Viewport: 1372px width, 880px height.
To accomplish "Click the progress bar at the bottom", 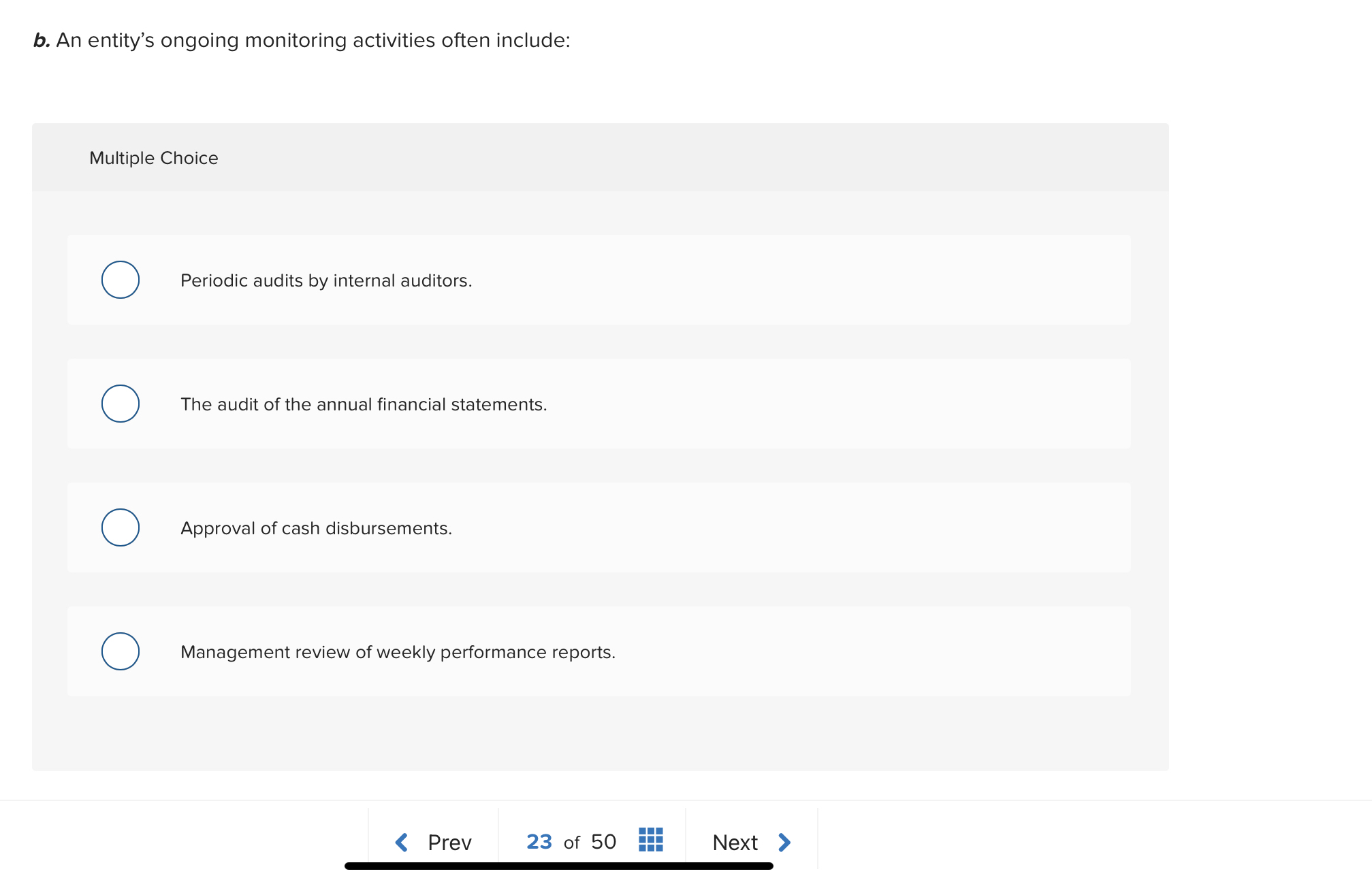I will [558, 866].
